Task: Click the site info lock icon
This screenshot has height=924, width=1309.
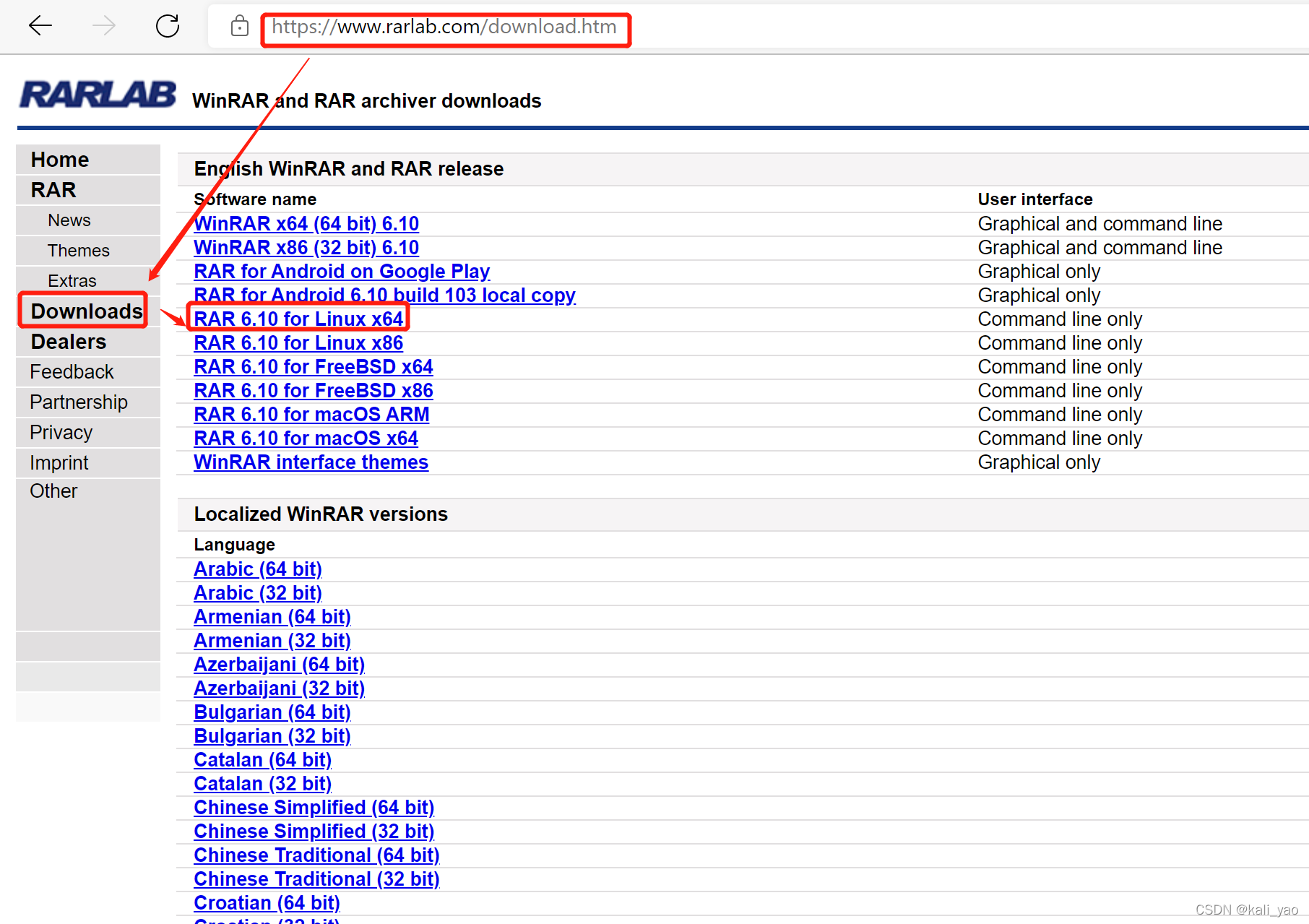Action: click(239, 27)
